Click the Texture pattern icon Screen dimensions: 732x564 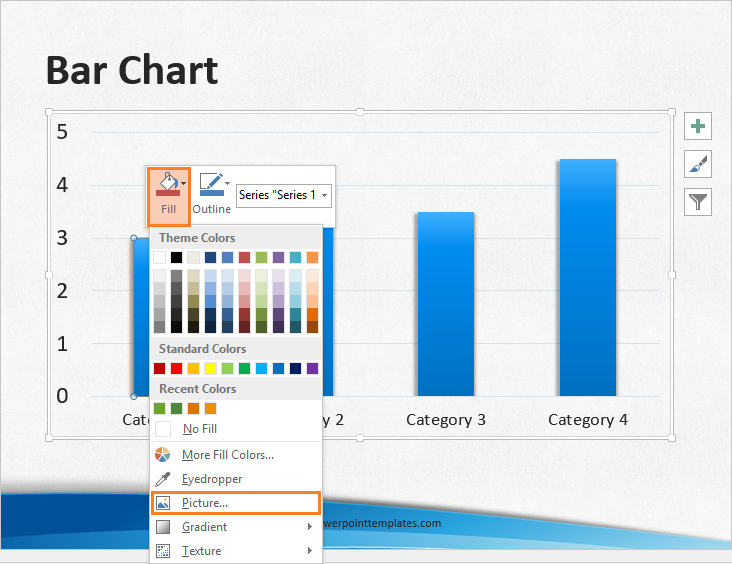pyautogui.click(x=162, y=551)
